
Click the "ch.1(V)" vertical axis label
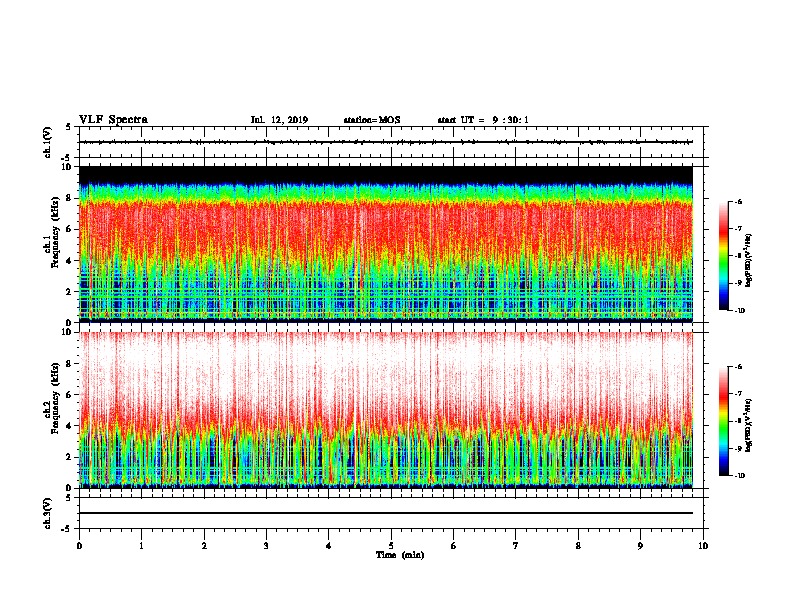(47, 142)
